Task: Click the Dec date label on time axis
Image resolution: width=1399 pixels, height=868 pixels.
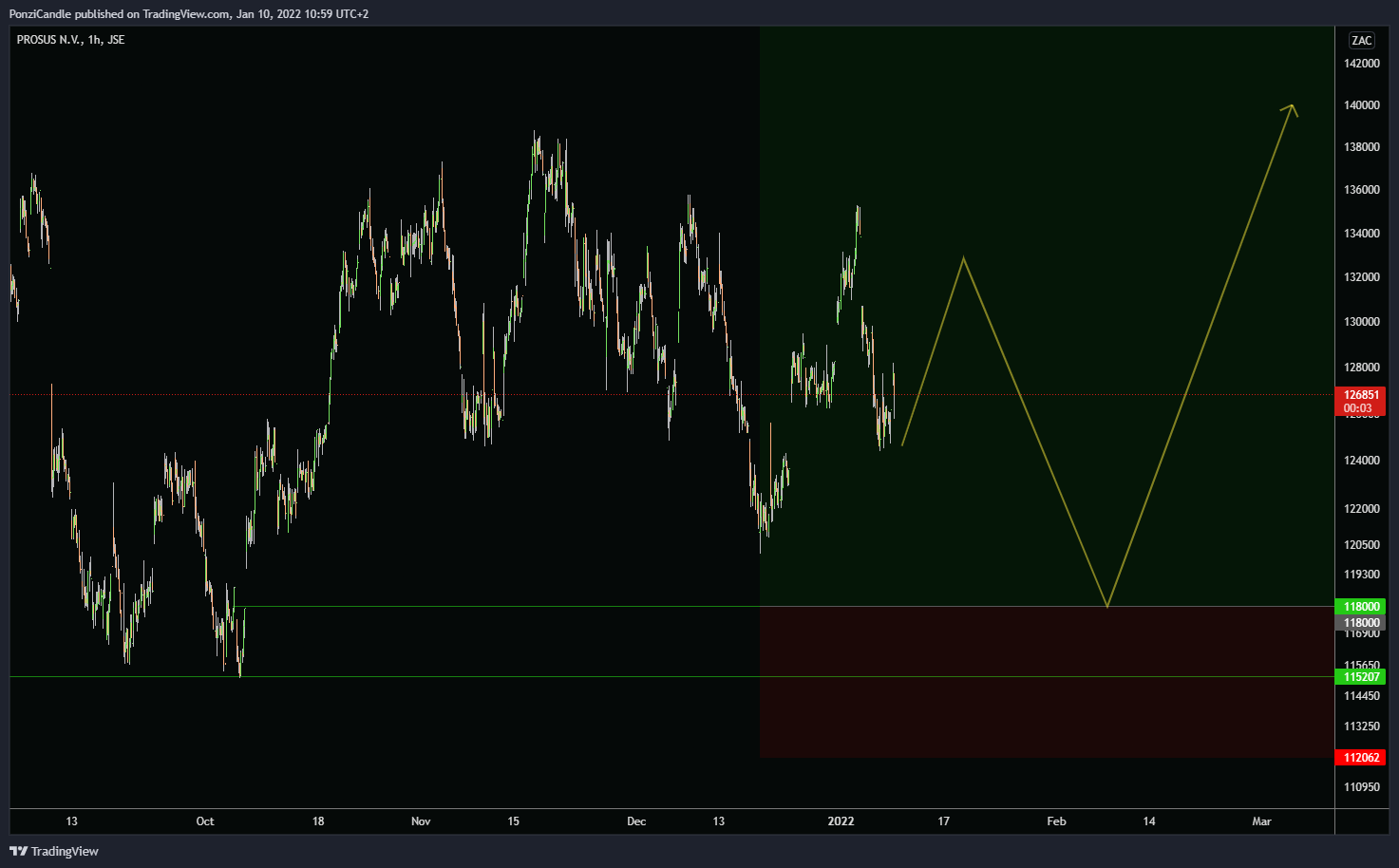Action: click(x=636, y=821)
